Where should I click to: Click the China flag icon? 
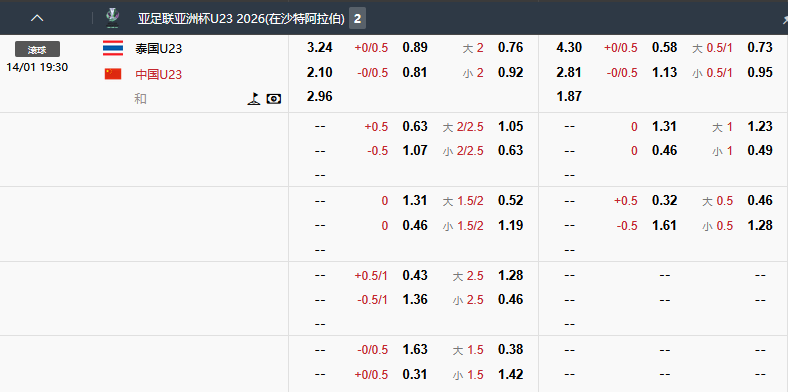coord(113,74)
